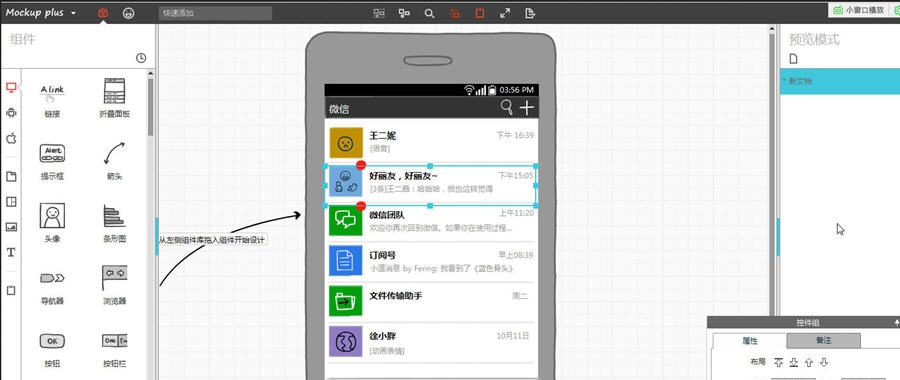Viewport: 900px width, 380px height.
Task: Select the desktop monitor category icon
Action: point(11,87)
